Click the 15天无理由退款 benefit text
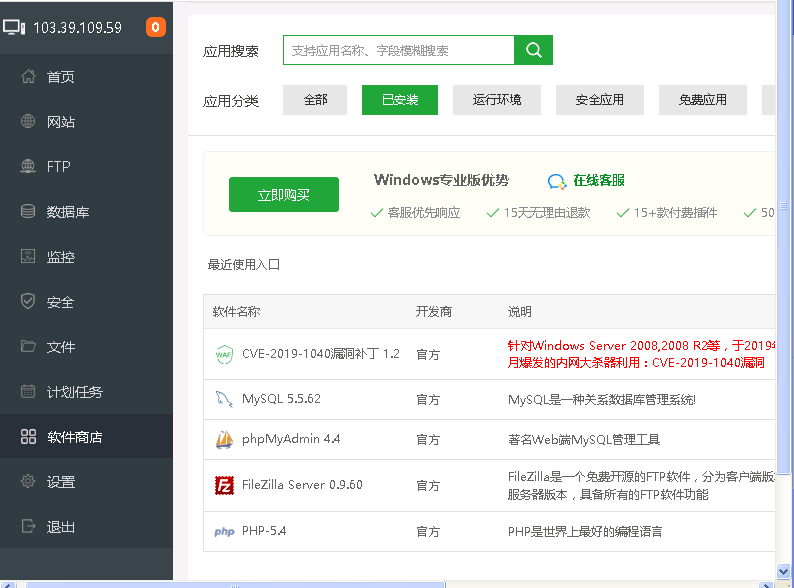 [x=547, y=213]
